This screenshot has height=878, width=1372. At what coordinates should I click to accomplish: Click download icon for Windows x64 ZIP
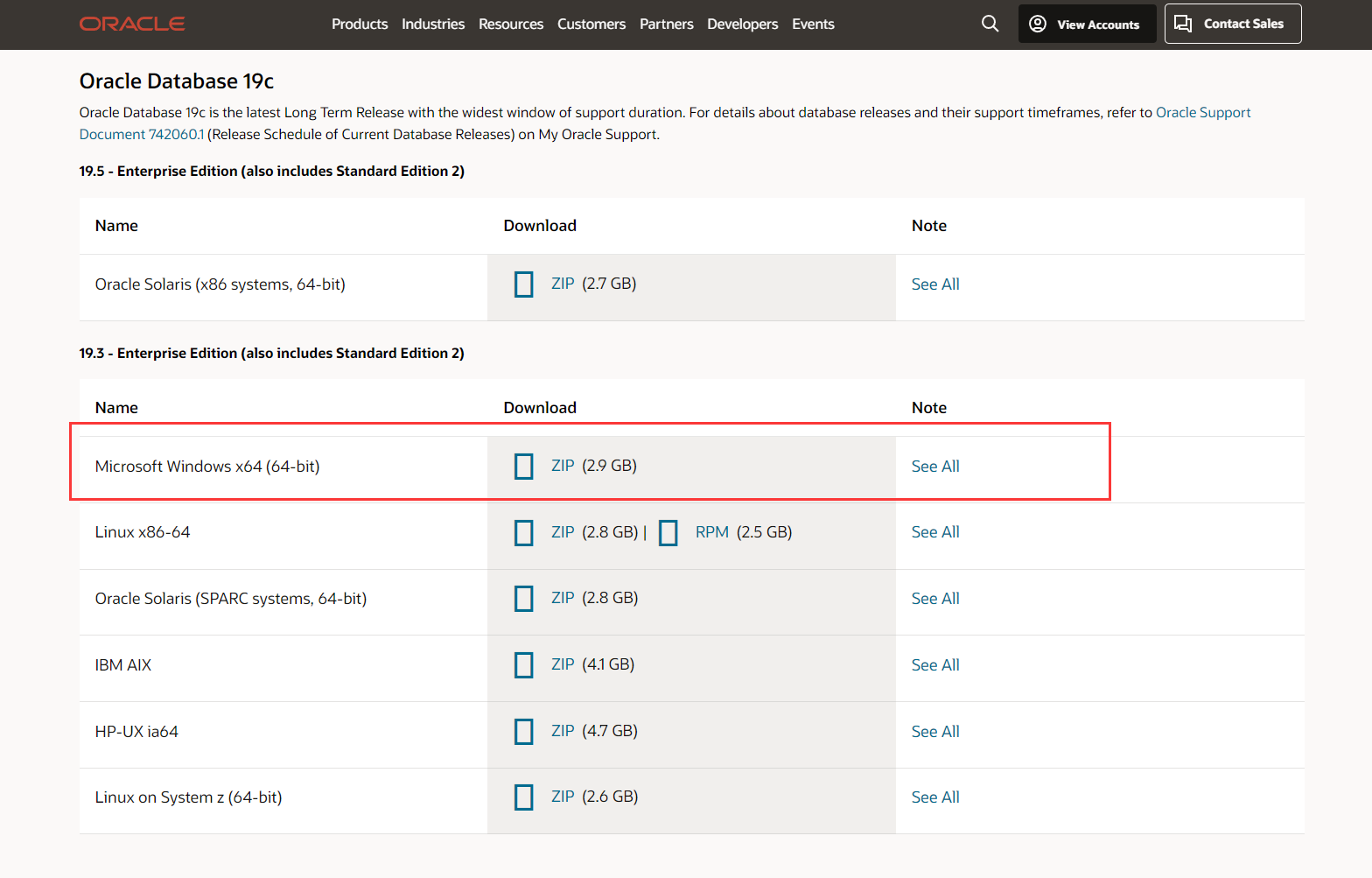(x=524, y=467)
